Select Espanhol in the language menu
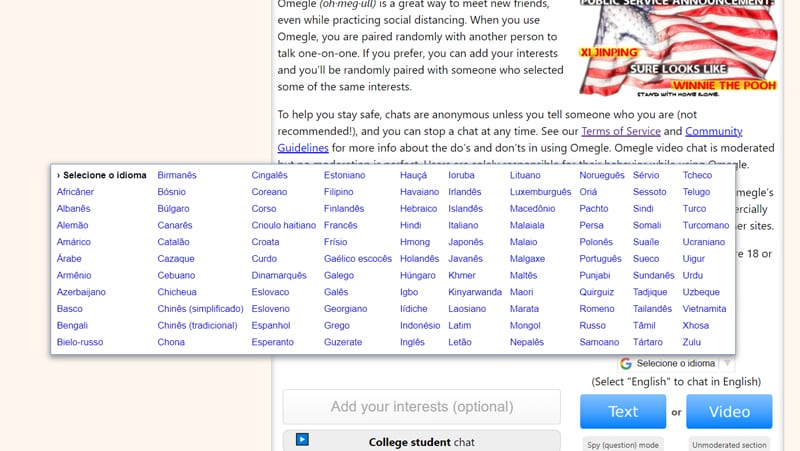Screen dimensions: 800x451 270,325
